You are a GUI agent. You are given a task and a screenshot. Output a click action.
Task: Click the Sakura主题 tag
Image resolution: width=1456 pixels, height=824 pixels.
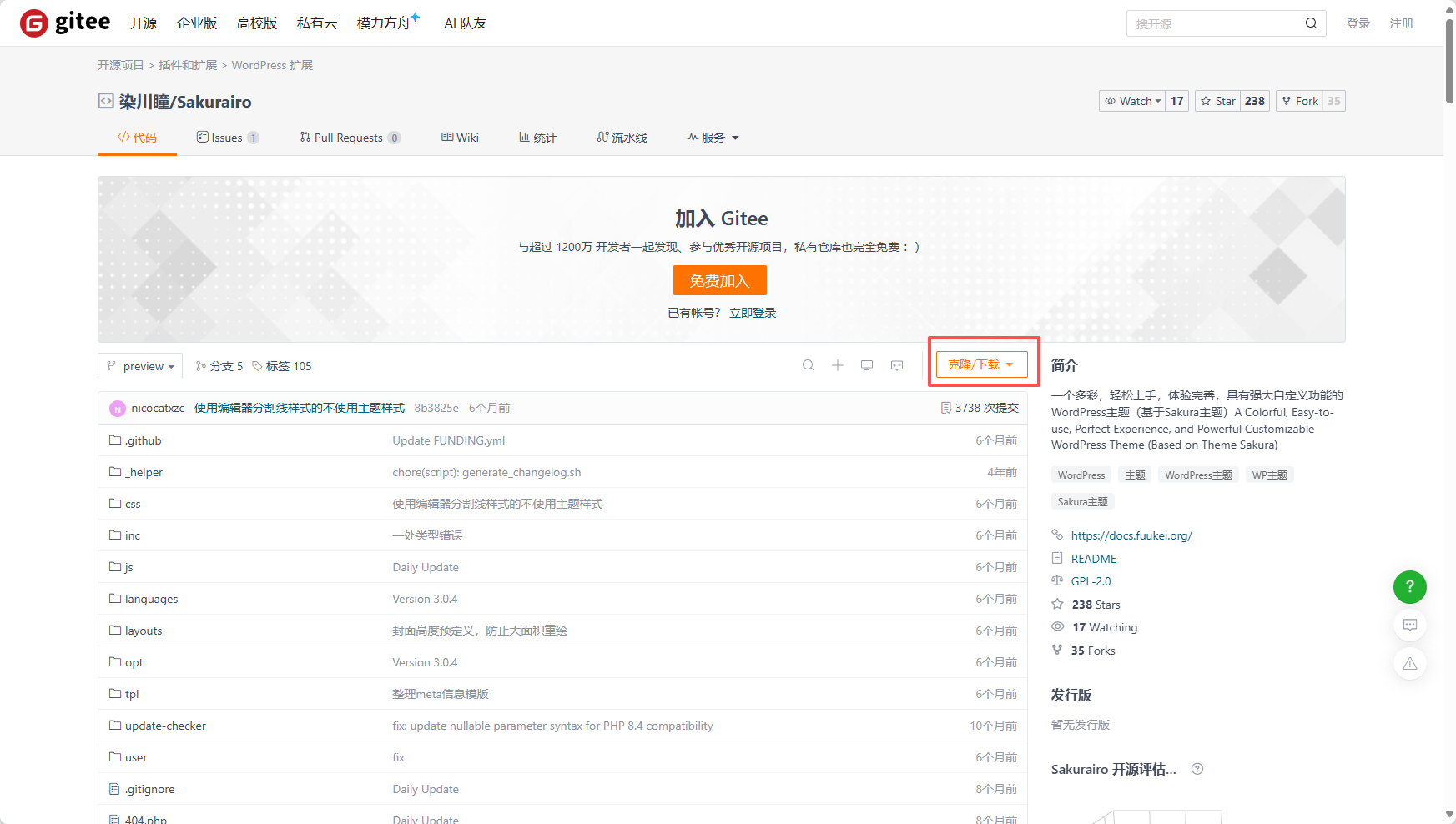(x=1082, y=502)
